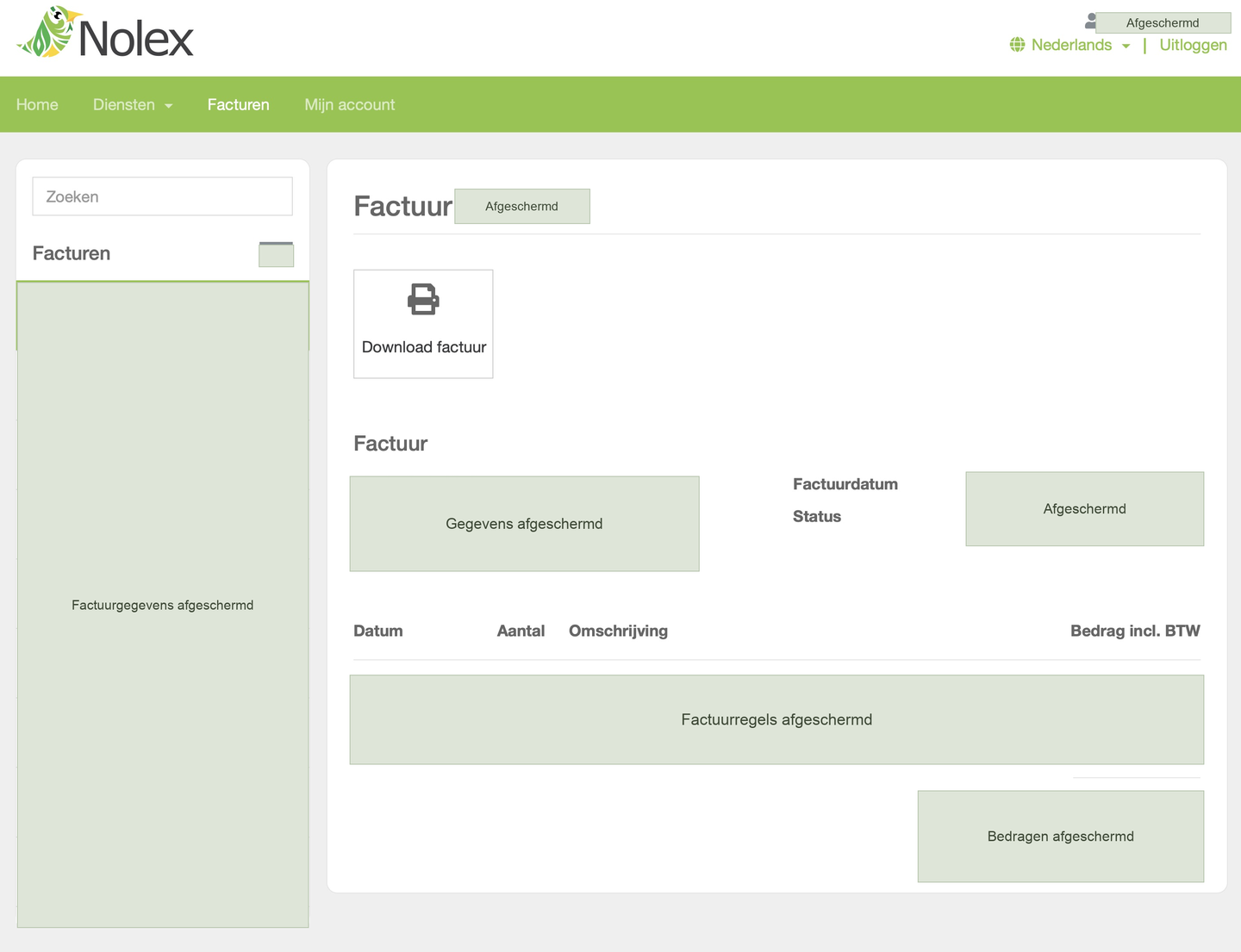Expand the Diensten menu
Viewport: 1241px width, 952px height.
coord(133,104)
